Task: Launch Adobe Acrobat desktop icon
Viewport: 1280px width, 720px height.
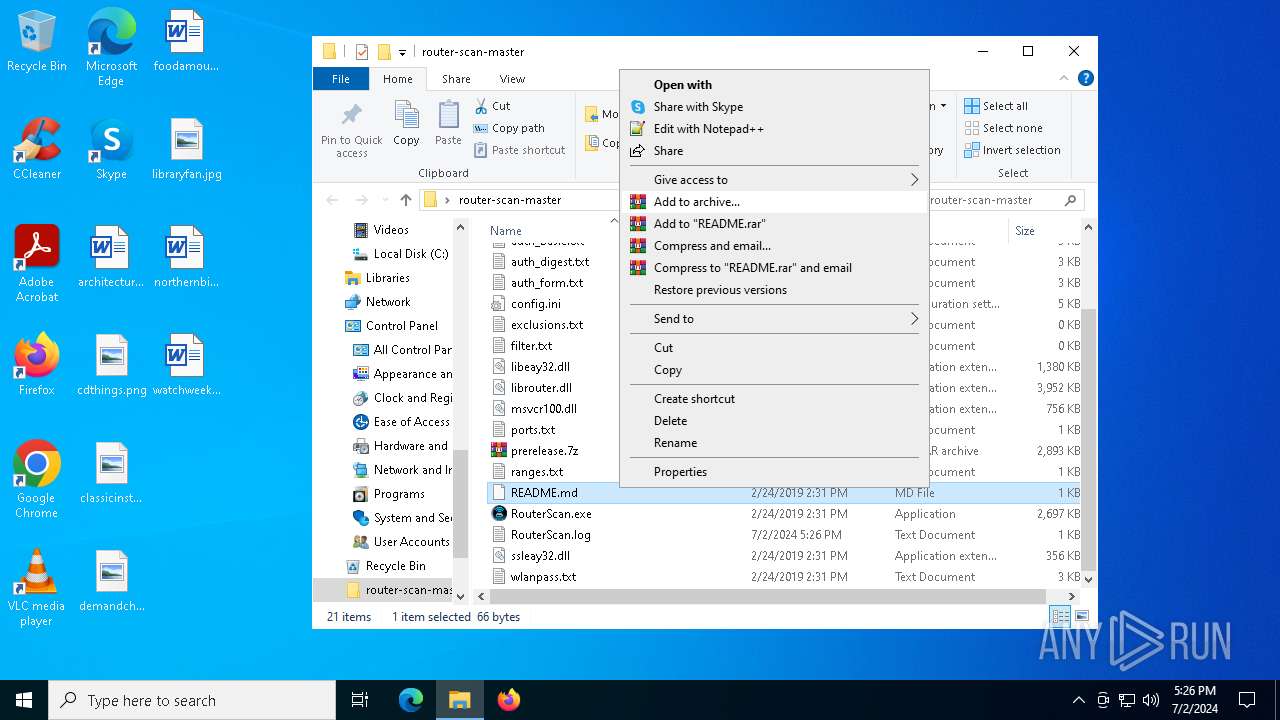Action: 37,264
